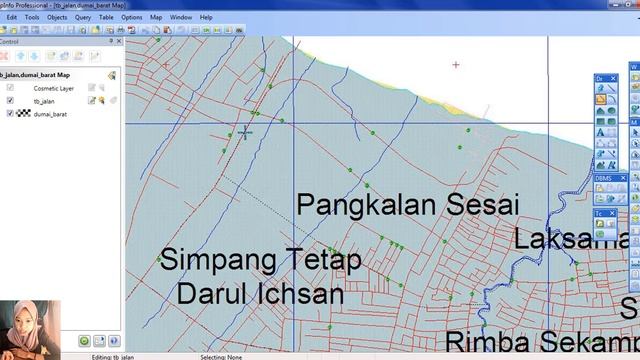
Task: Select the Line tool in Drawing toolbar
Action: click(611, 88)
